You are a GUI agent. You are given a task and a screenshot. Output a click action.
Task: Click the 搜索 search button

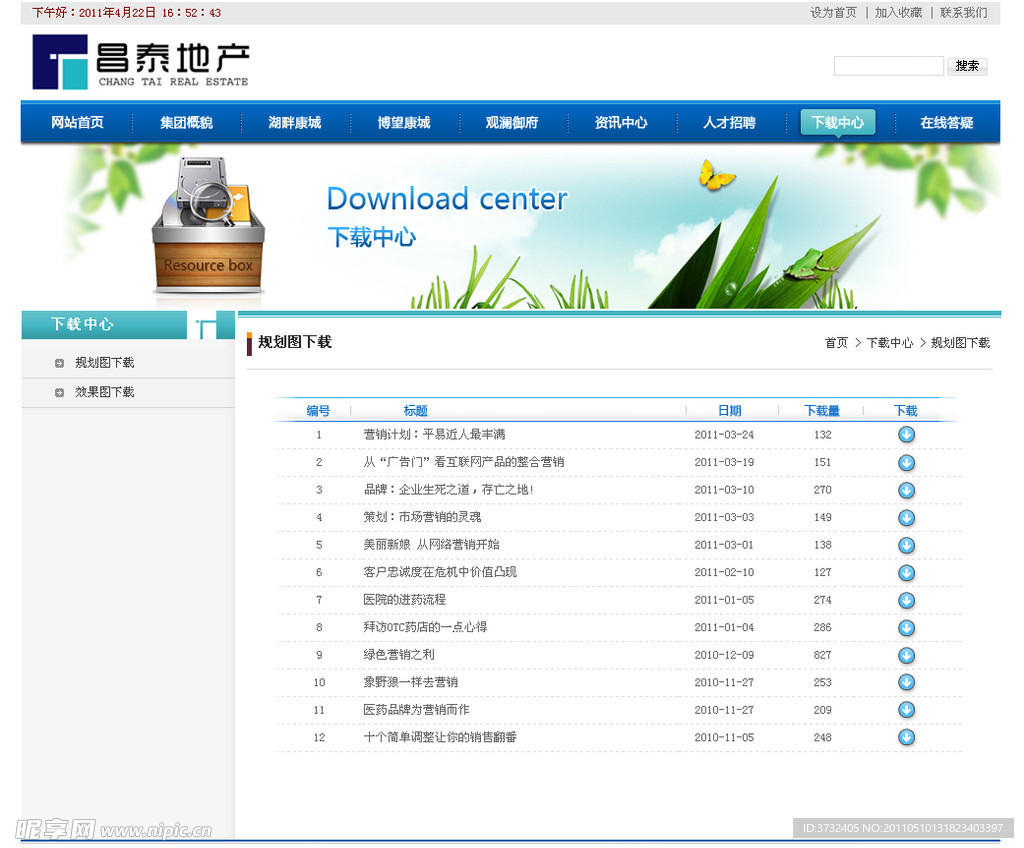click(967, 66)
